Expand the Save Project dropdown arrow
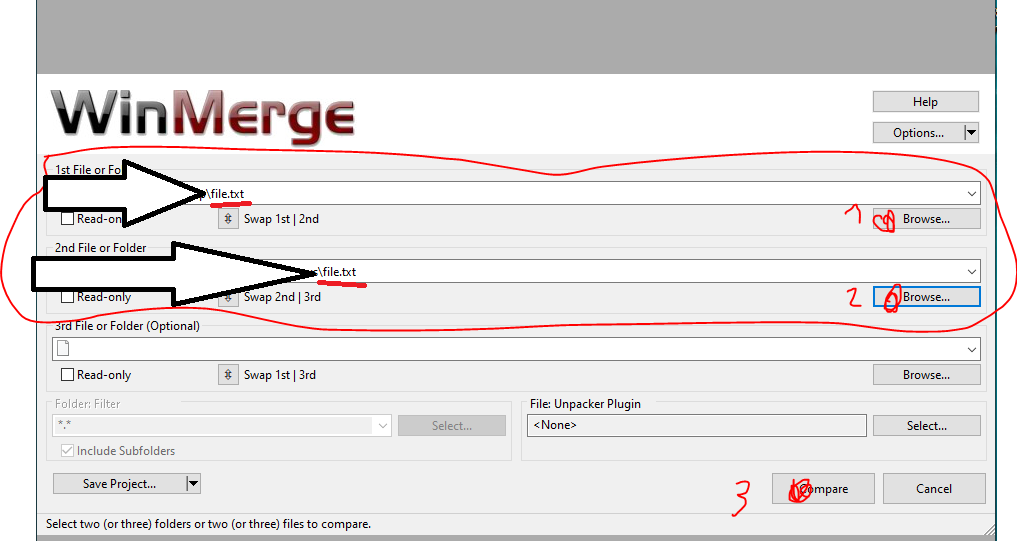This screenshot has height=541, width=1017. pyautogui.click(x=193, y=483)
